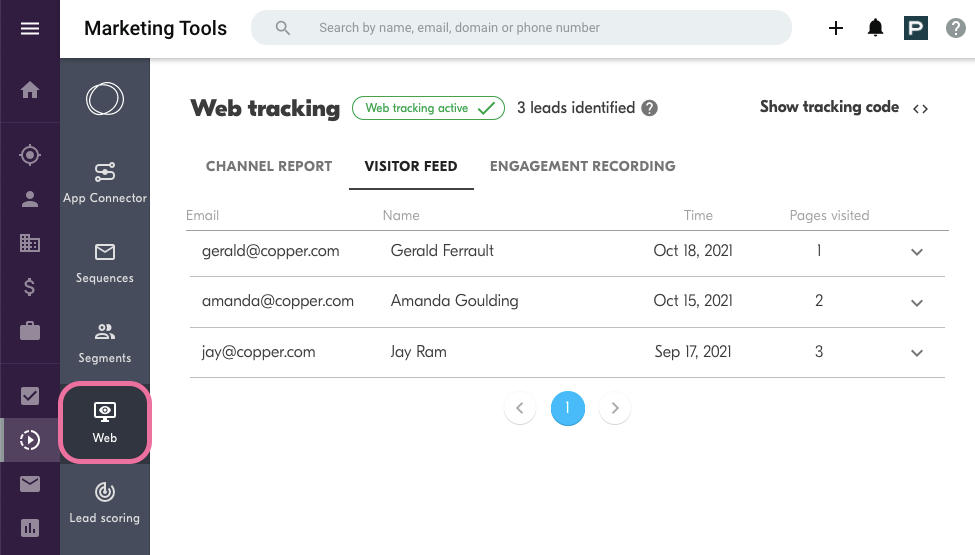Open the Companies building icon

(x=30, y=243)
